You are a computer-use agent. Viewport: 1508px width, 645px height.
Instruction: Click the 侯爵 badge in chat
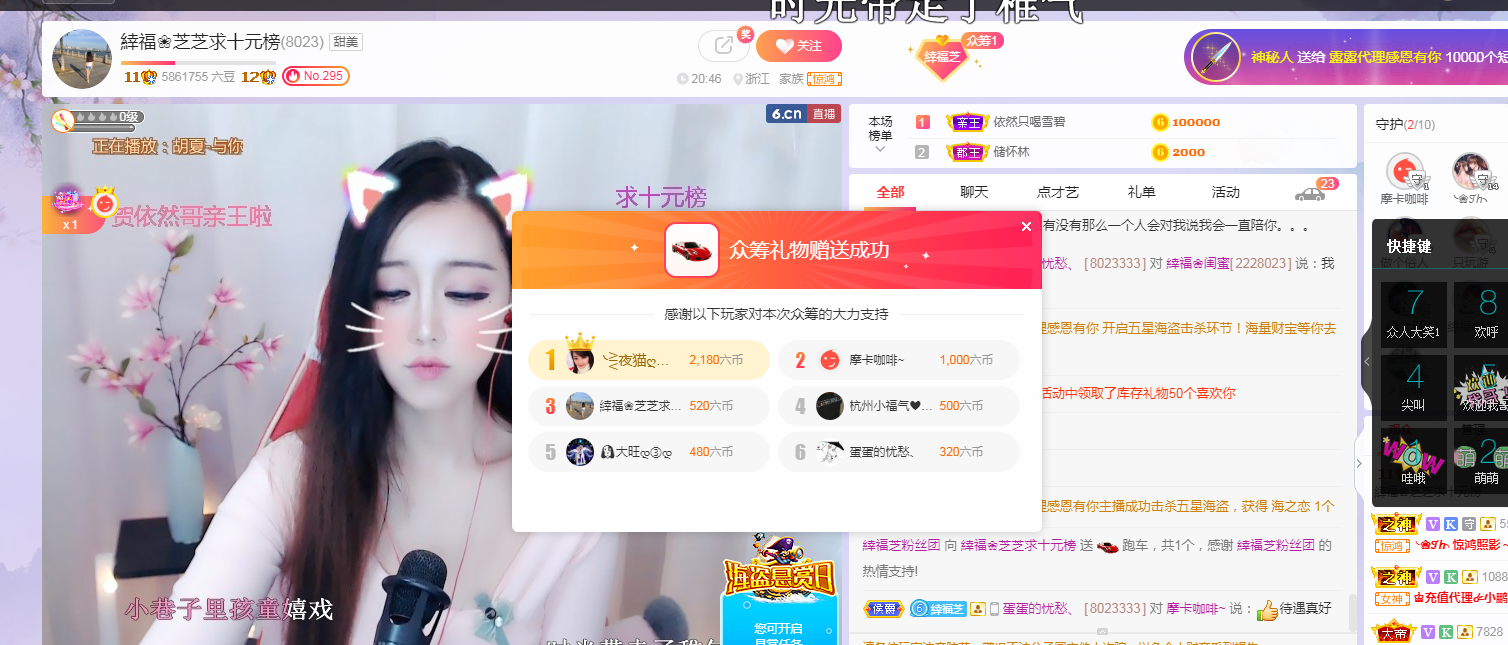pos(883,608)
